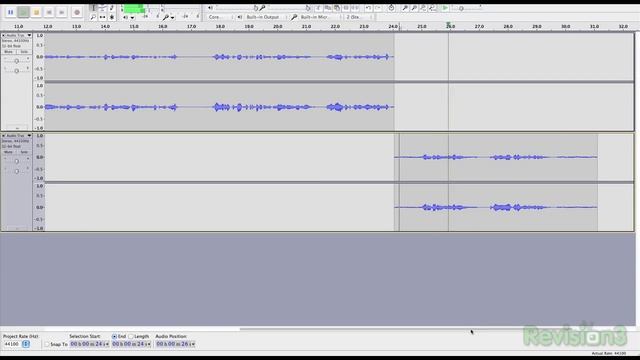Adjust the gain slider on the first track

pyautogui.click(x=16, y=61)
